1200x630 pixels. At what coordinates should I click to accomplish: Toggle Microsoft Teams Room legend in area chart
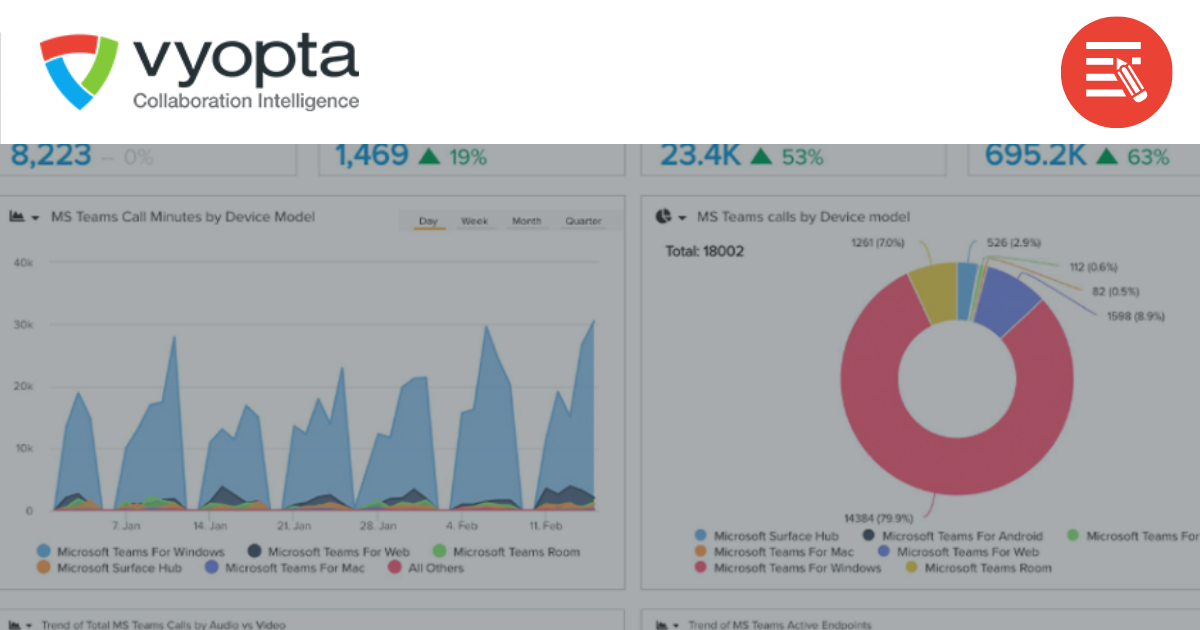(x=506, y=551)
